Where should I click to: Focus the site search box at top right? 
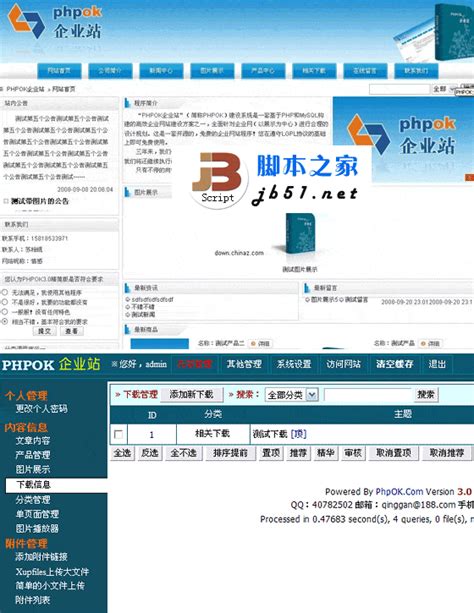(x=399, y=89)
